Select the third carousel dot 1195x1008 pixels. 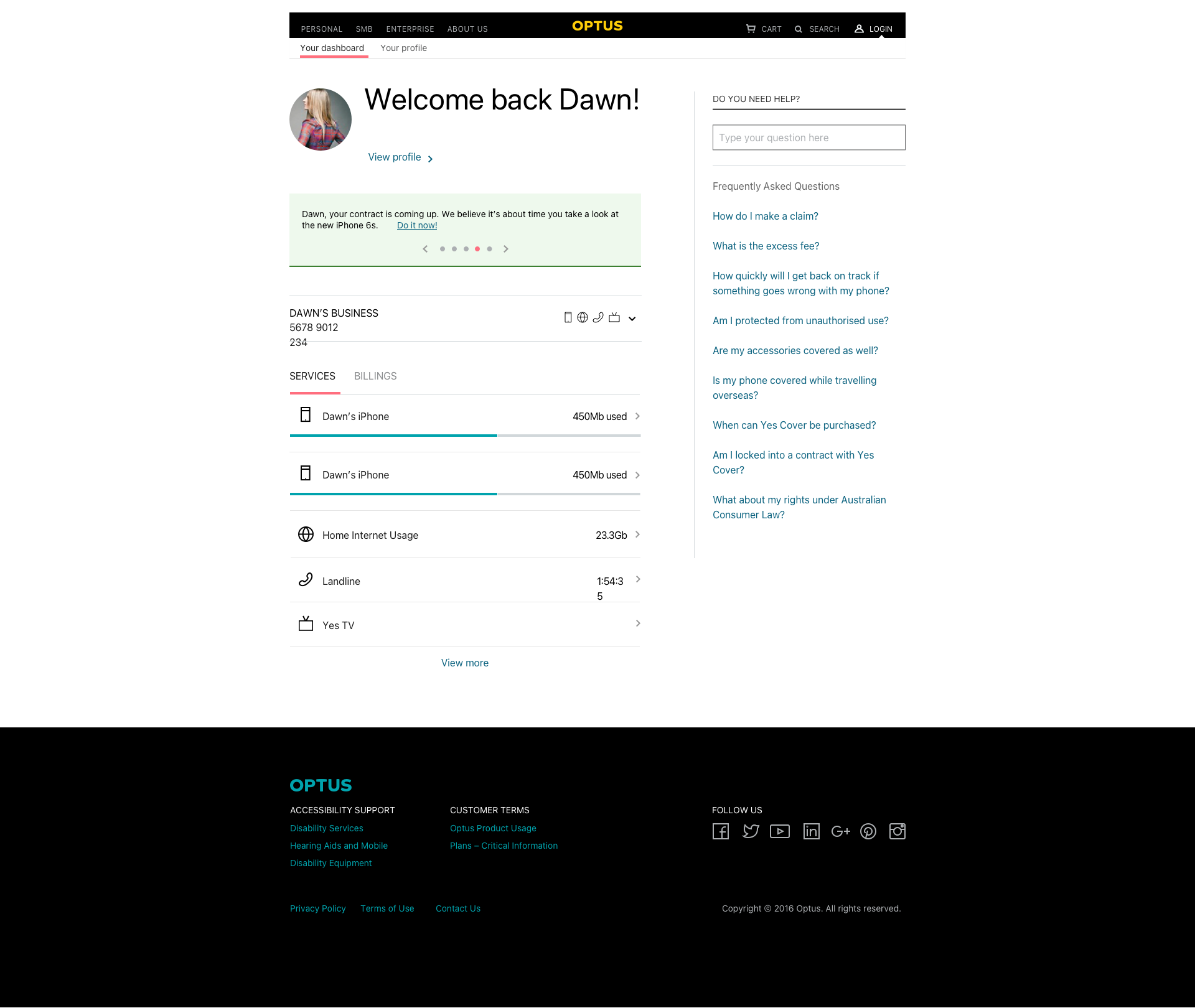(466, 249)
